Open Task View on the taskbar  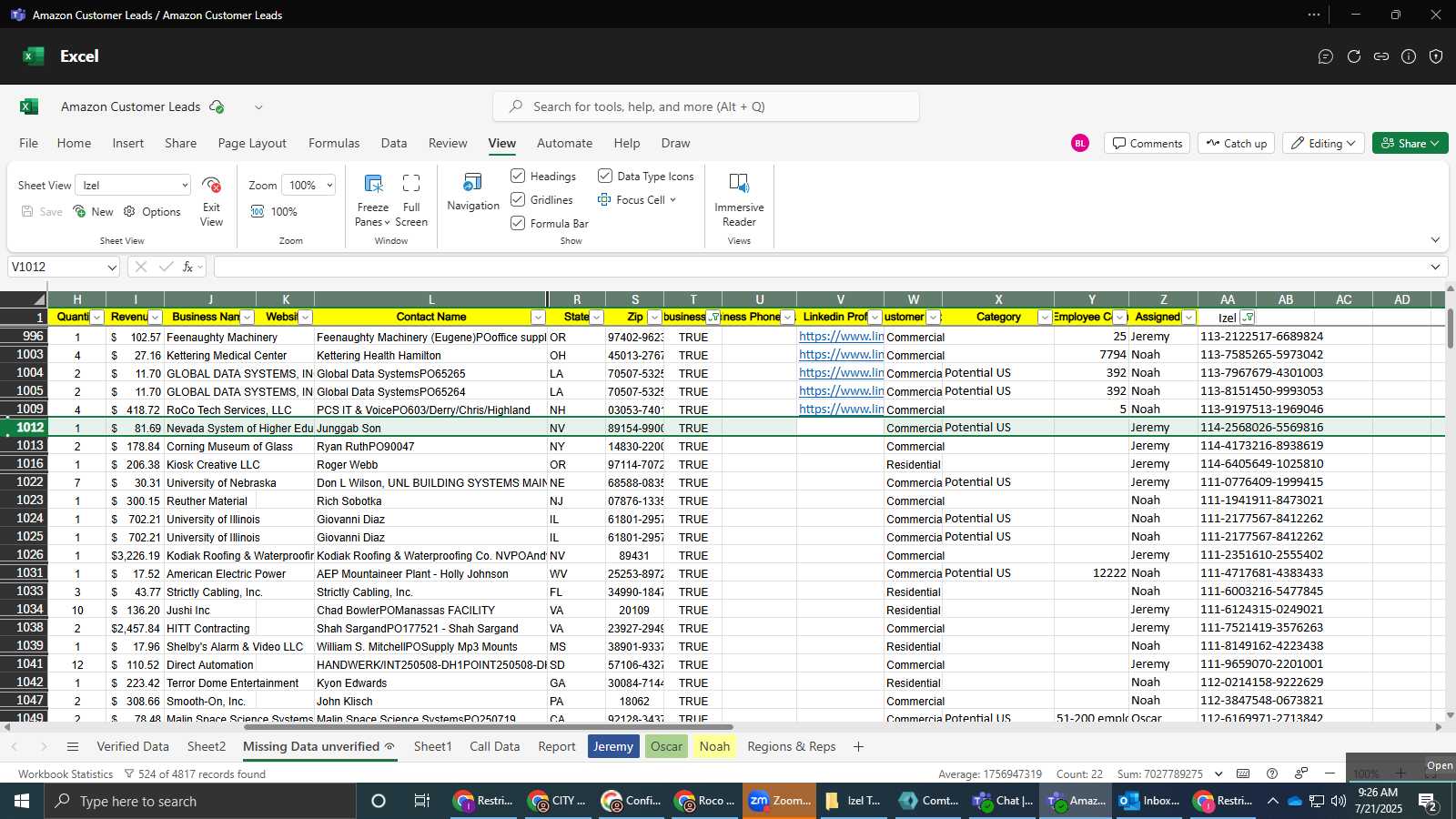421,801
